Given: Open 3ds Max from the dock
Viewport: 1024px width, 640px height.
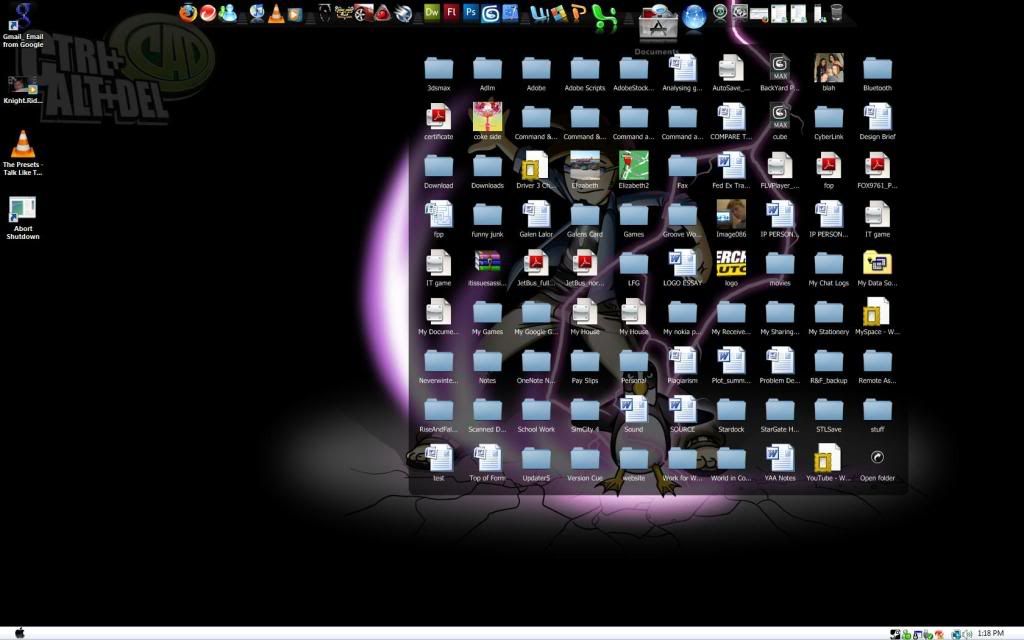Looking at the screenshot, I should click(490, 13).
